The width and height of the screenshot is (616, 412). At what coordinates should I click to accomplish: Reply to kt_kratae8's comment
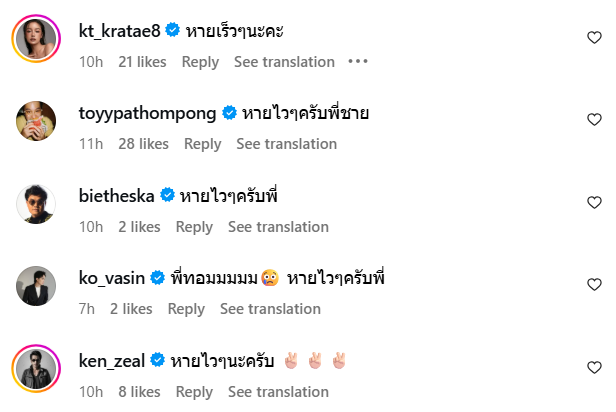[x=200, y=62]
